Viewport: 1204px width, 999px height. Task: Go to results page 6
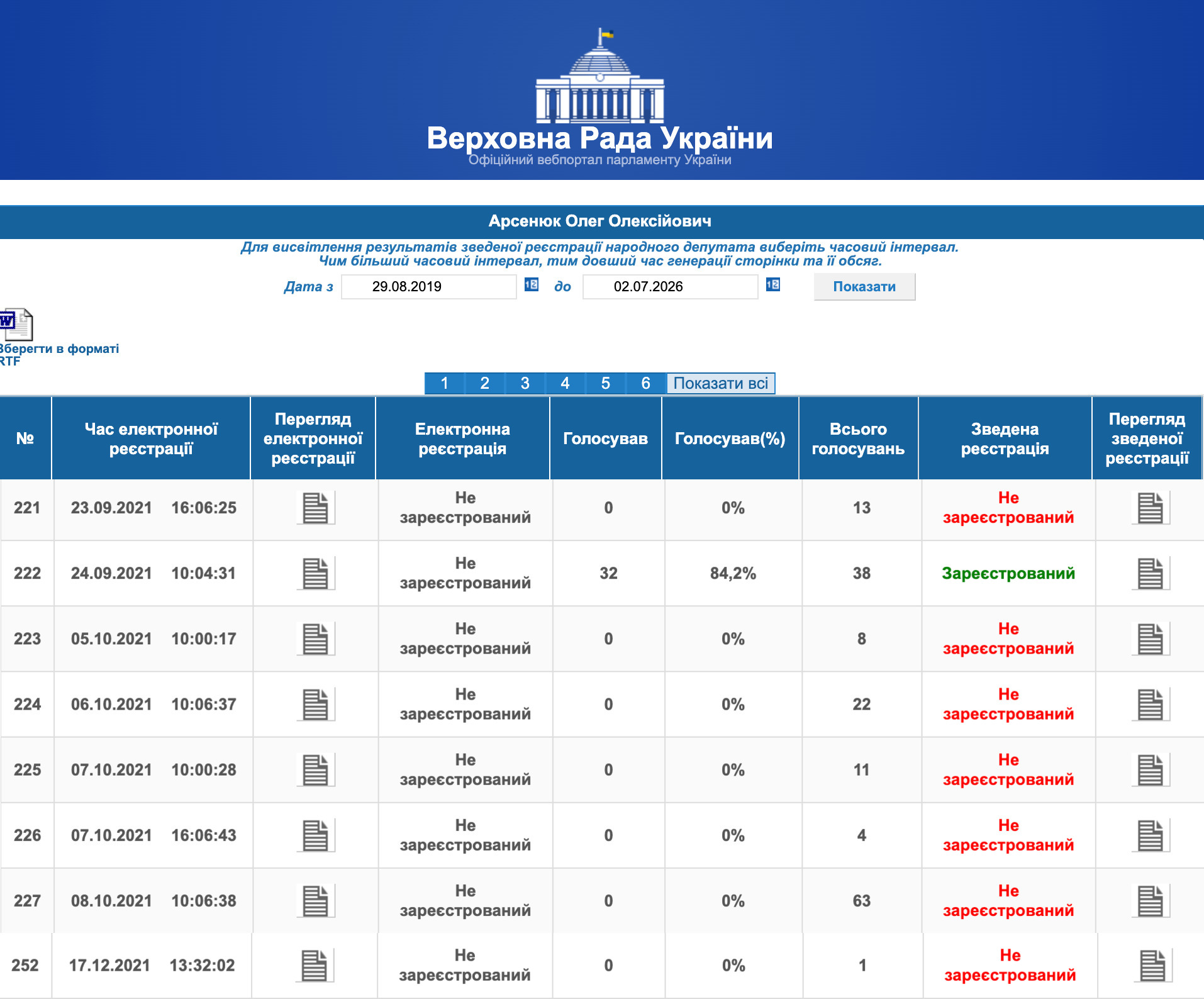(646, 383)
